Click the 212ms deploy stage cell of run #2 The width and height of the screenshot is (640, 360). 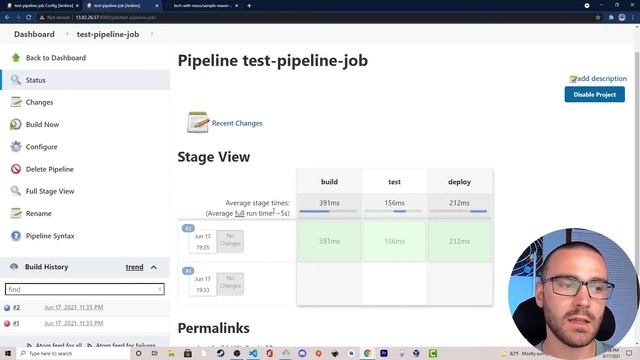click(x=459, y=241)
